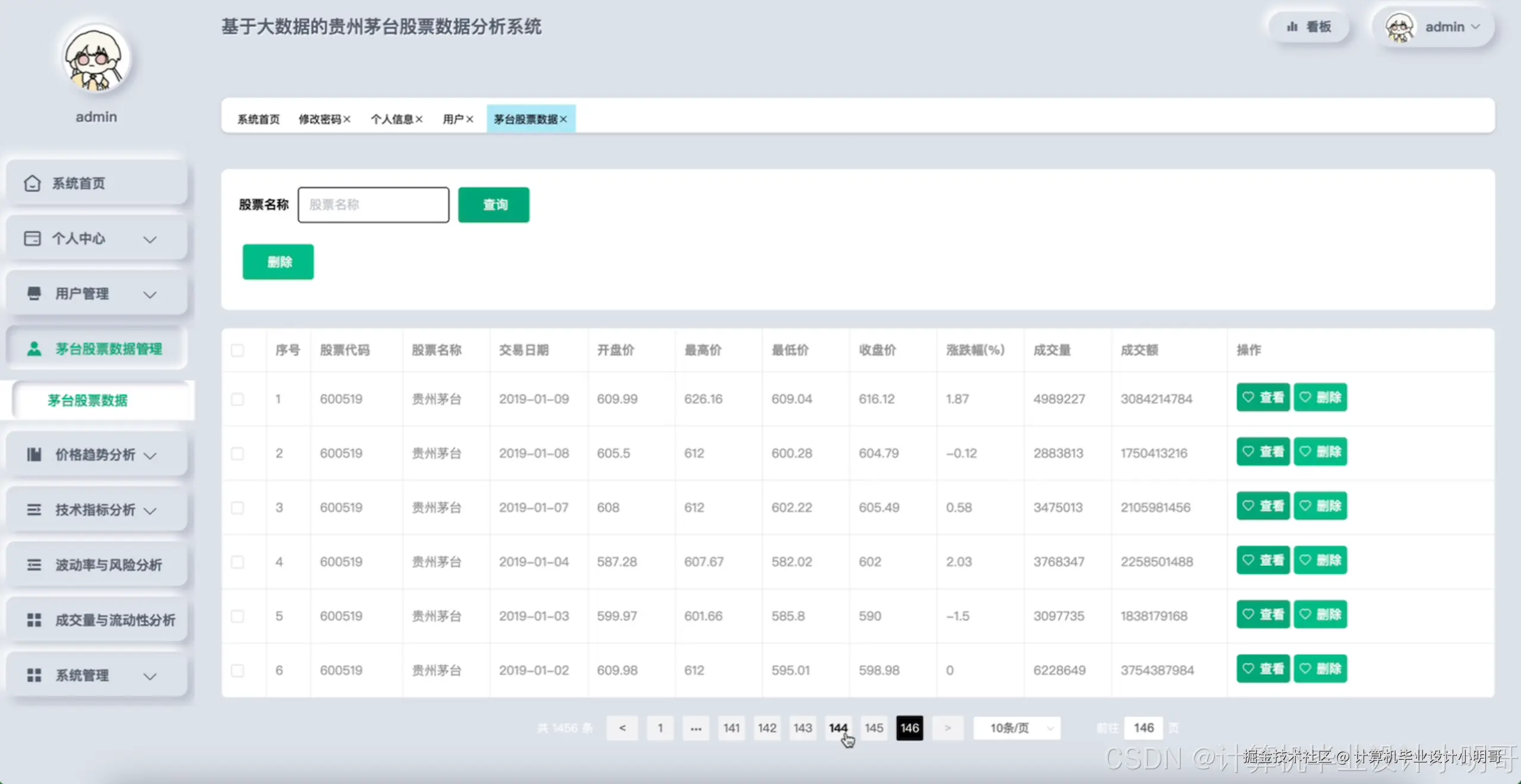This screenshot has width=1521, height=784.
Task: Open the 10条/页 page size dropdown
Action: [x=1017, y=728]
